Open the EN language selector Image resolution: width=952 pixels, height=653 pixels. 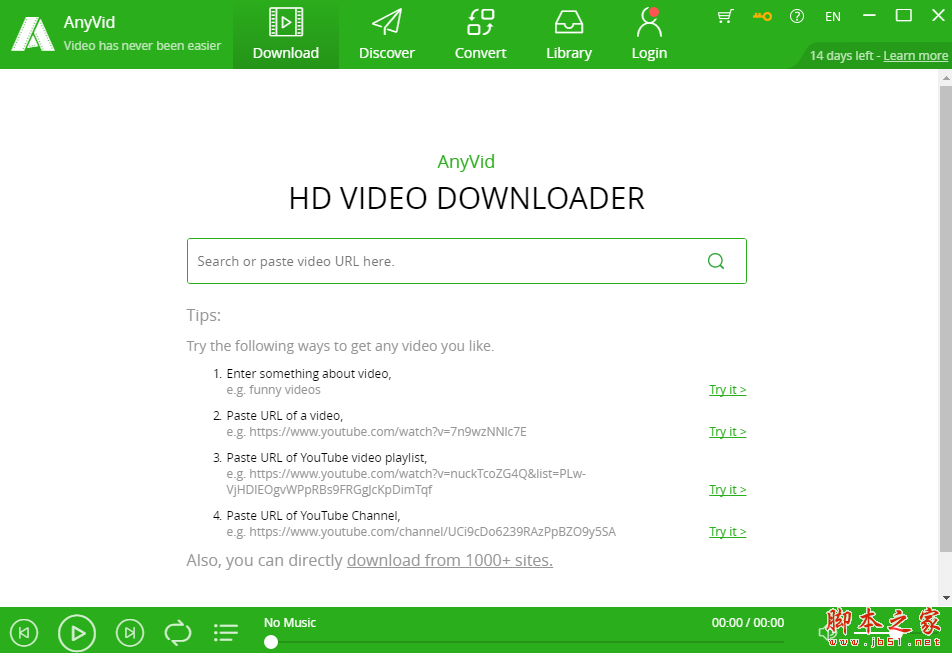tap(832, 16)
